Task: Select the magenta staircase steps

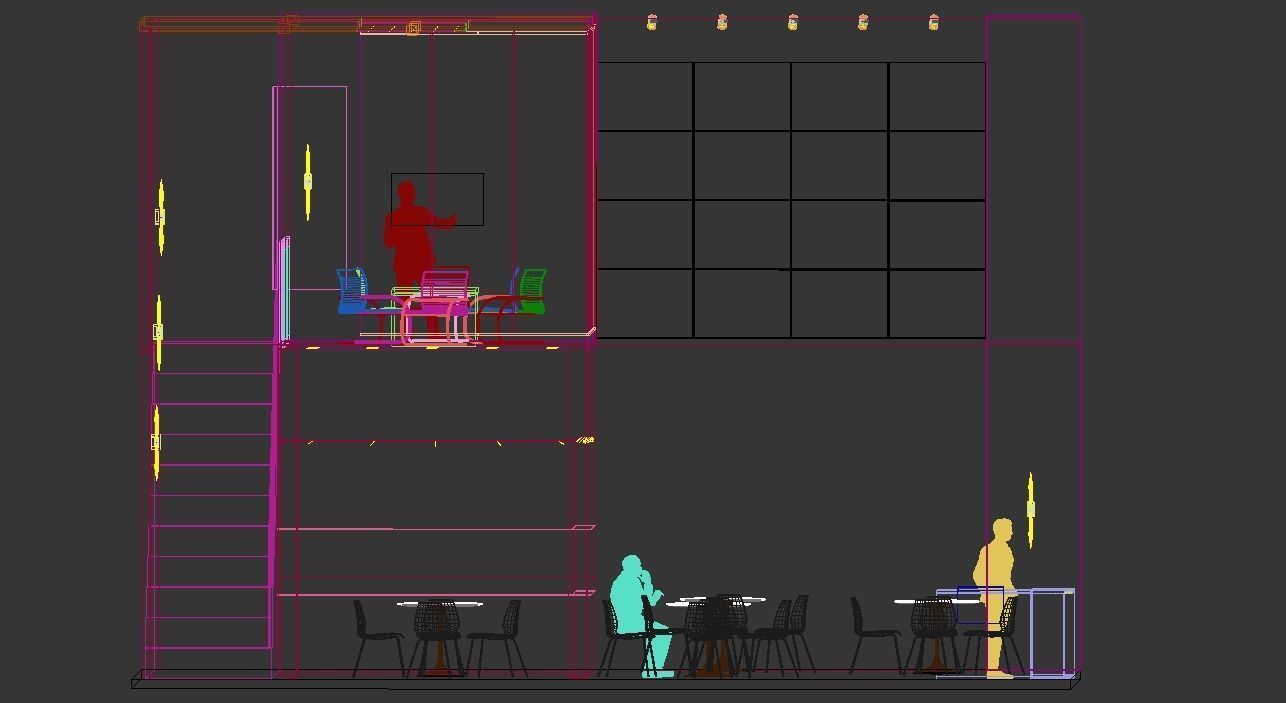Action: pos(210,510)
